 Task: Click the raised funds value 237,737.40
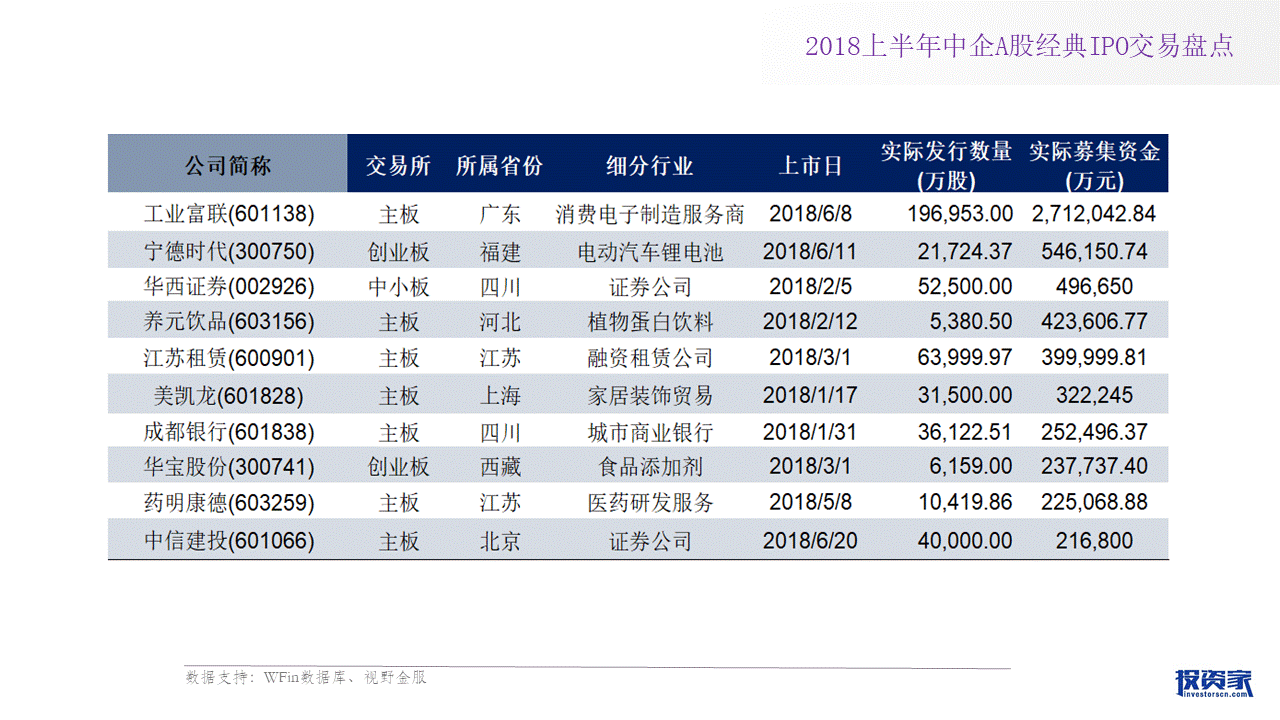click(1094, 467)
